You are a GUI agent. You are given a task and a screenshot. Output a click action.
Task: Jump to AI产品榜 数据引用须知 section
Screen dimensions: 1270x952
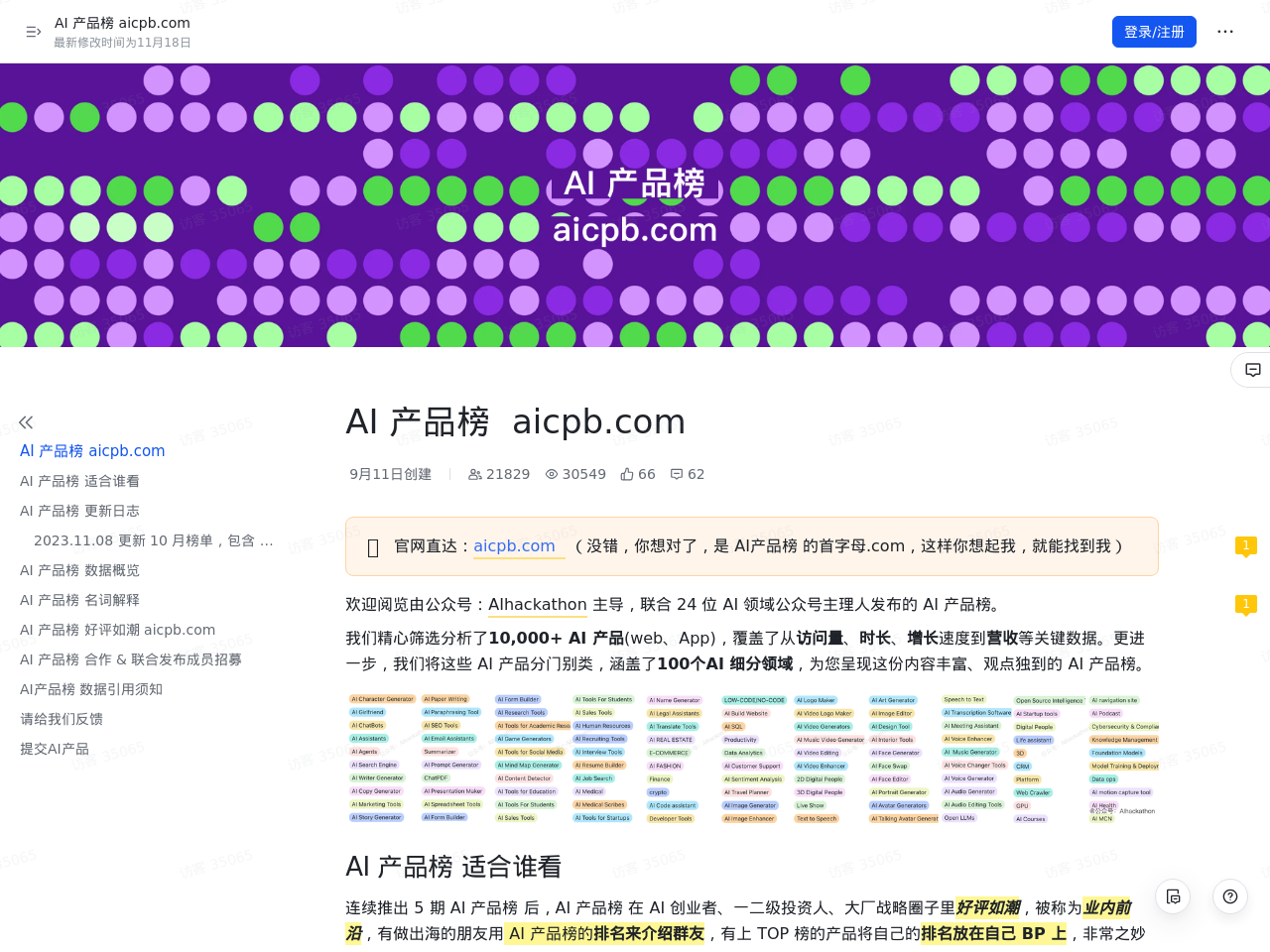pyautogui.click(x=91, y=689)
